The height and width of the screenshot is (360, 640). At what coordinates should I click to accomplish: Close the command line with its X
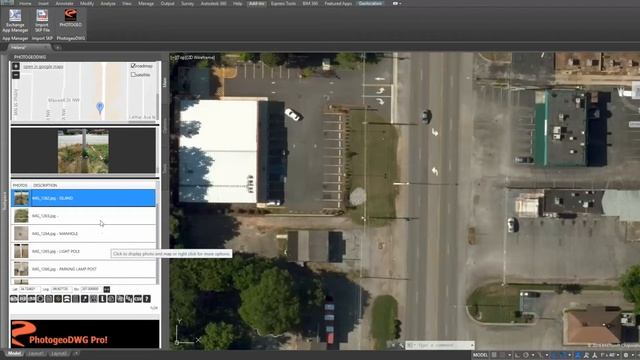click(x=394, y=345)
